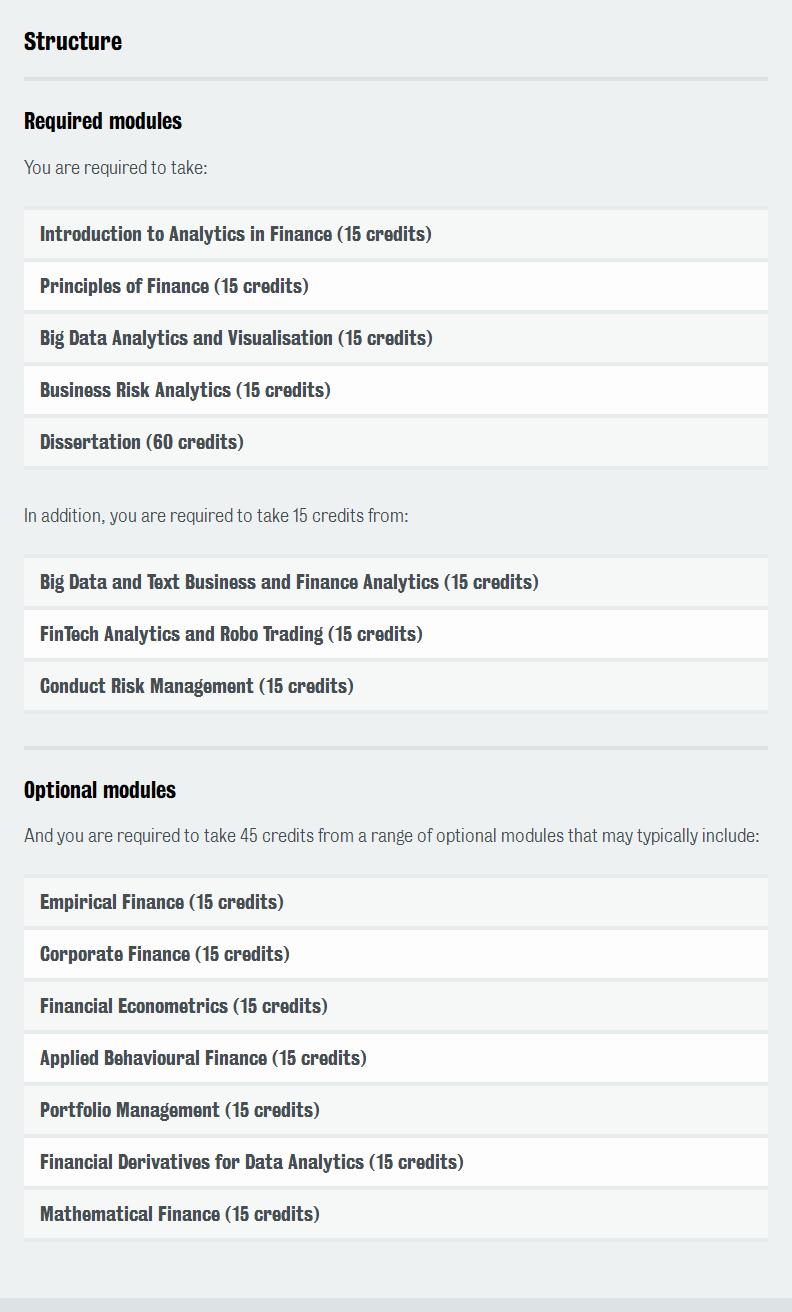The width and height of the screenshot is (792, 1312).
Task: Click the Structure section heading
Action: pos(73,41)
